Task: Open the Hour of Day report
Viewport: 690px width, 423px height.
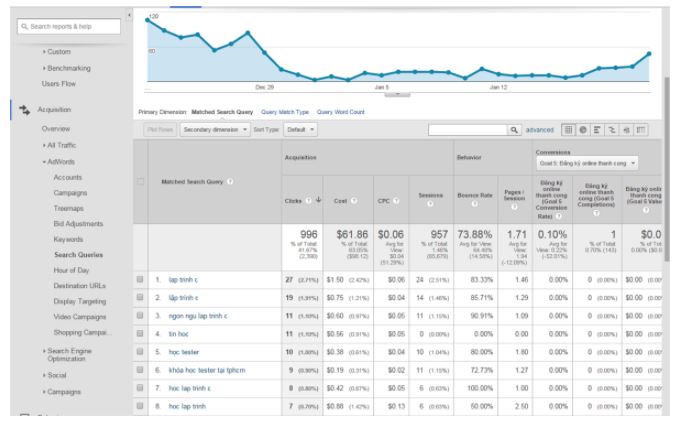Action: pyautogui.click(x=71, y=270)
